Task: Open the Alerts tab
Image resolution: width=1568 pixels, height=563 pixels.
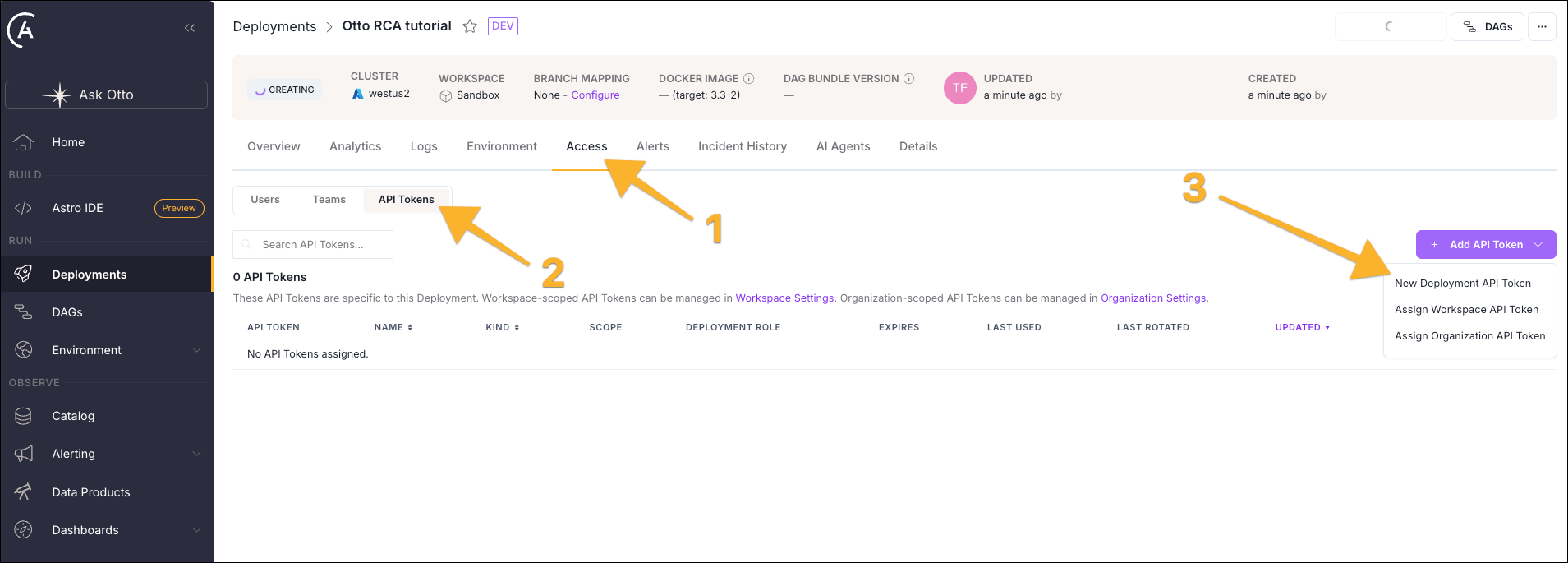Action: (653, 146)
